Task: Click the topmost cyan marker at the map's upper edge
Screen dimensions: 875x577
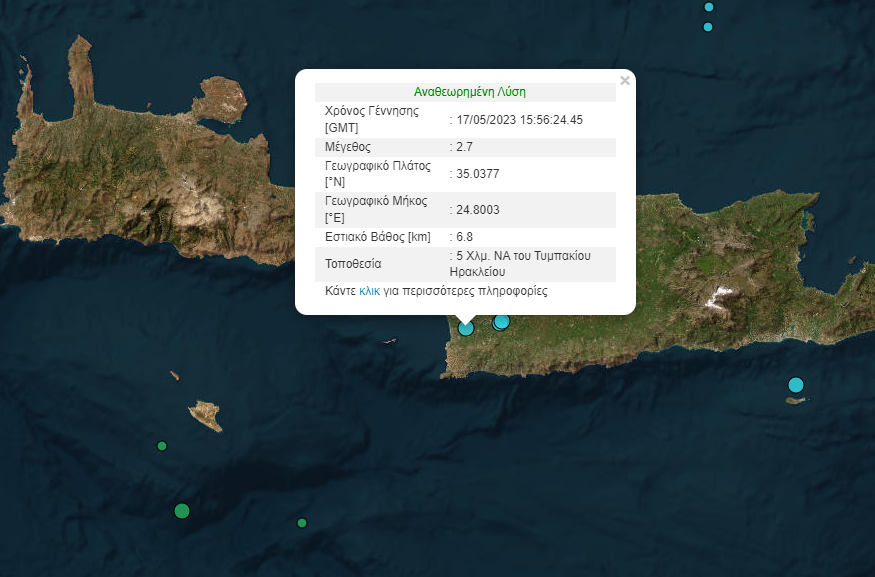Action: tap(709, 7)
